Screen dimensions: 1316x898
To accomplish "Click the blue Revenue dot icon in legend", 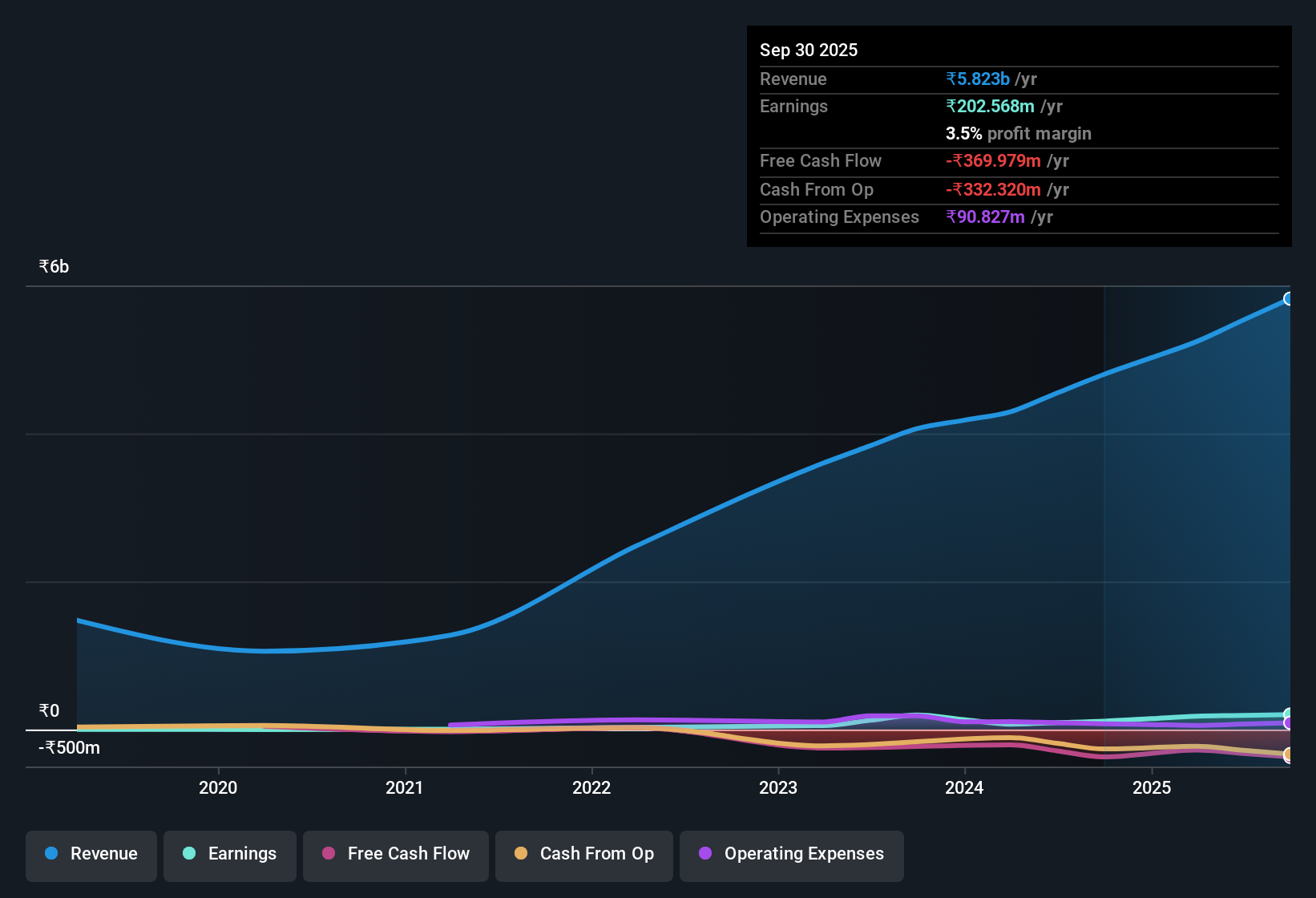I will pos(51,853).
